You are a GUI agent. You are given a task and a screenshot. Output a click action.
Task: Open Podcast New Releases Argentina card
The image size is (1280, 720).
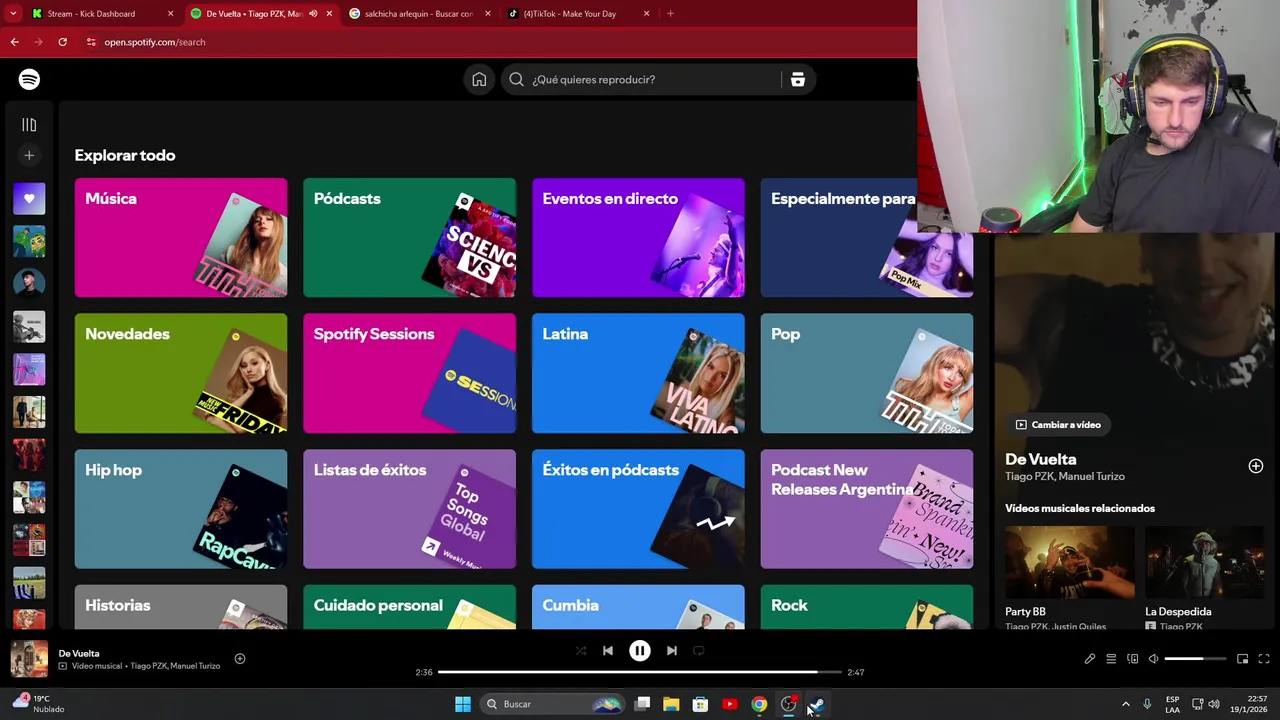tap(867, 509)
